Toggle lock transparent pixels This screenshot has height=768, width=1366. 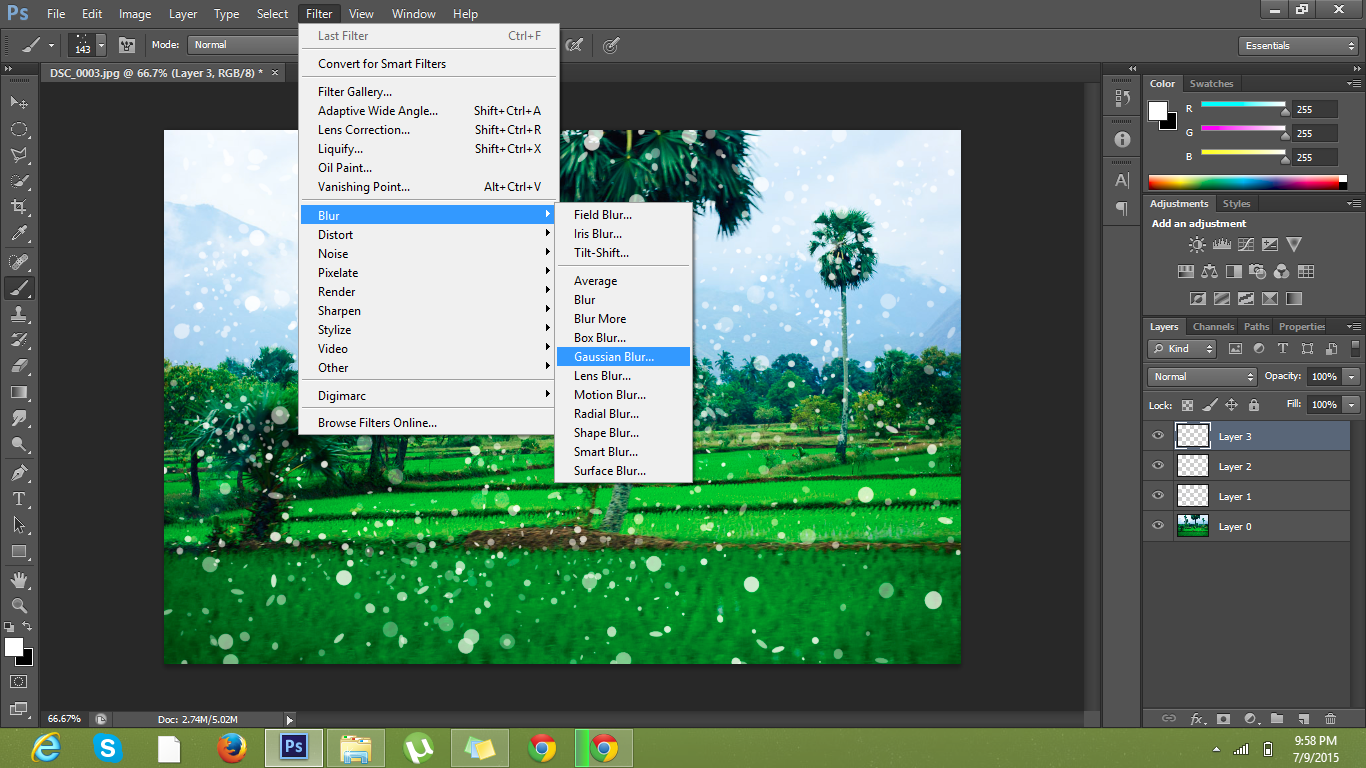[x=1187, y=405]
